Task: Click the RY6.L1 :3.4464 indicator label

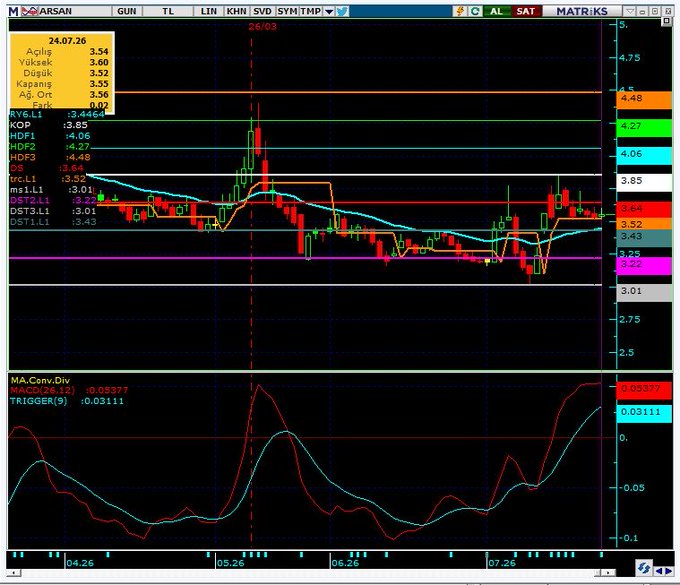Action: coord(57,114)
